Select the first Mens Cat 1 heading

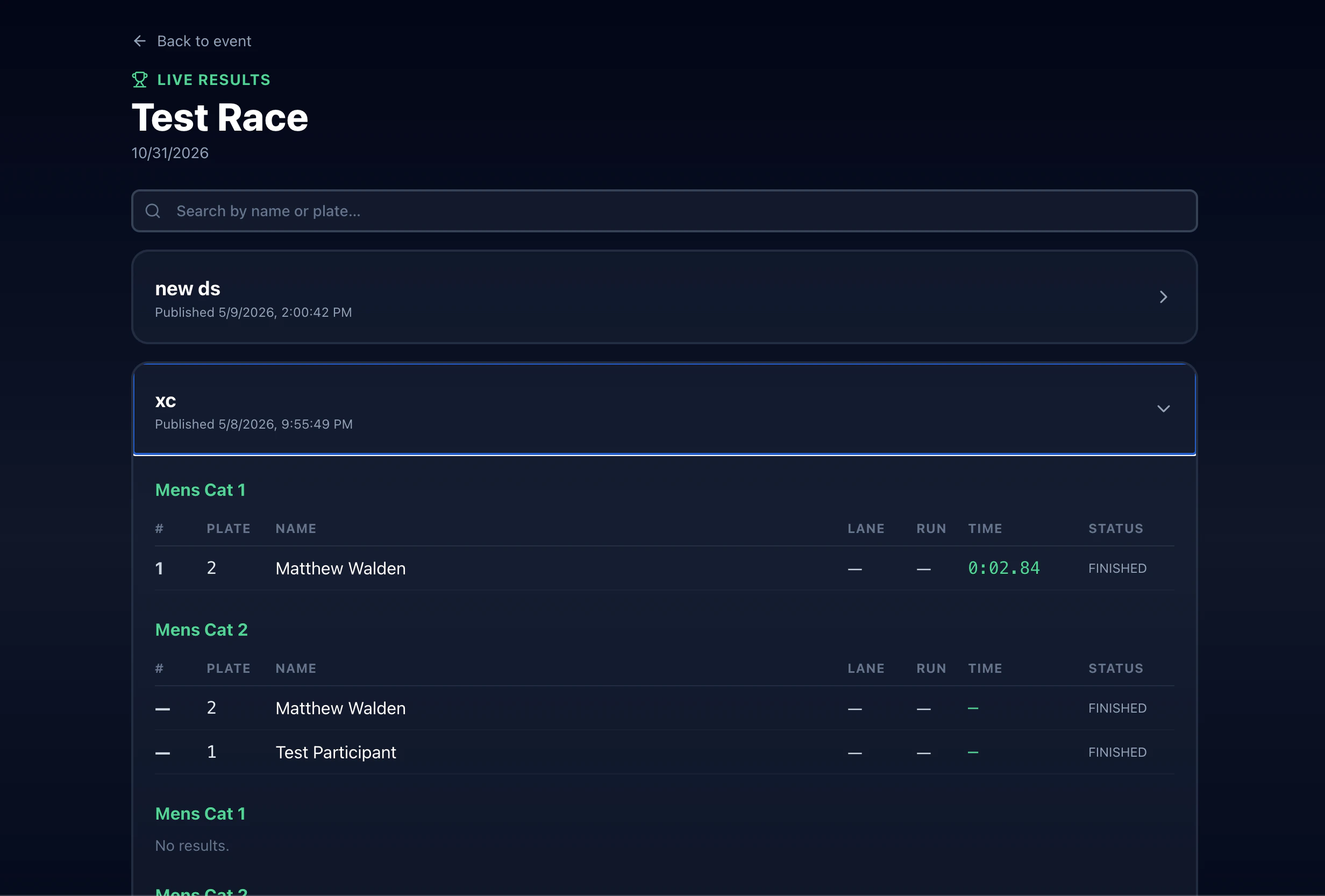[x=200, y=490]
